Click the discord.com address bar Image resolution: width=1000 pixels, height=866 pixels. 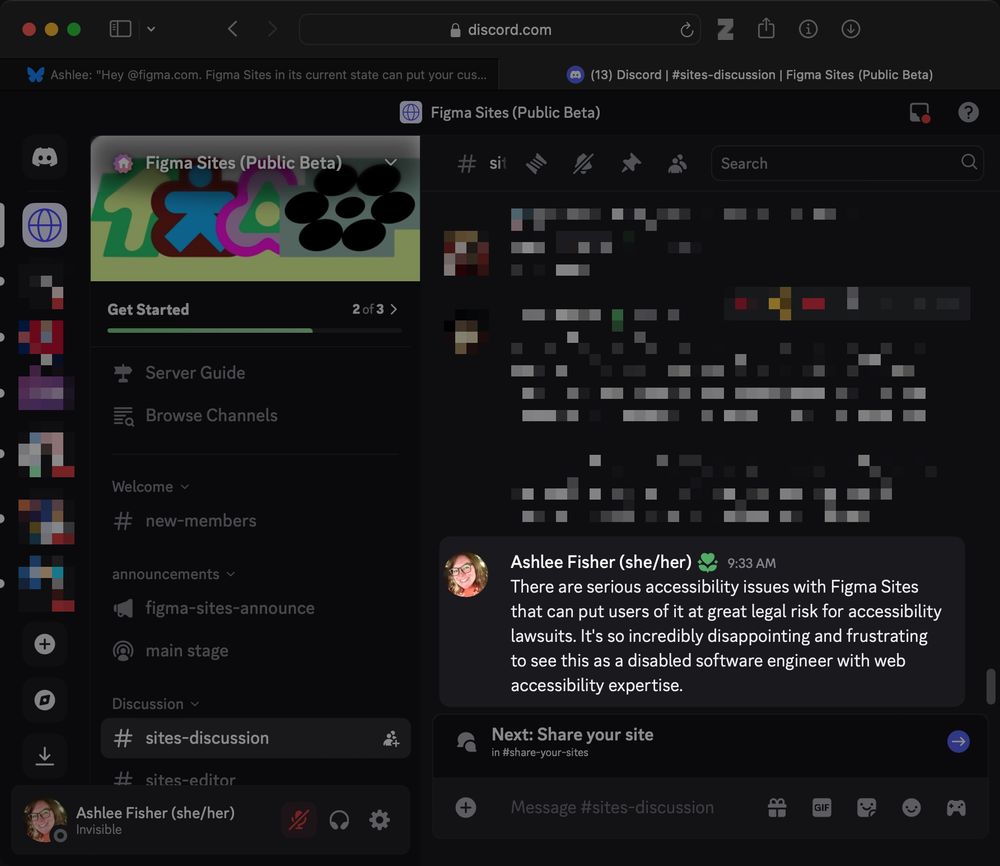pos(499,29)
